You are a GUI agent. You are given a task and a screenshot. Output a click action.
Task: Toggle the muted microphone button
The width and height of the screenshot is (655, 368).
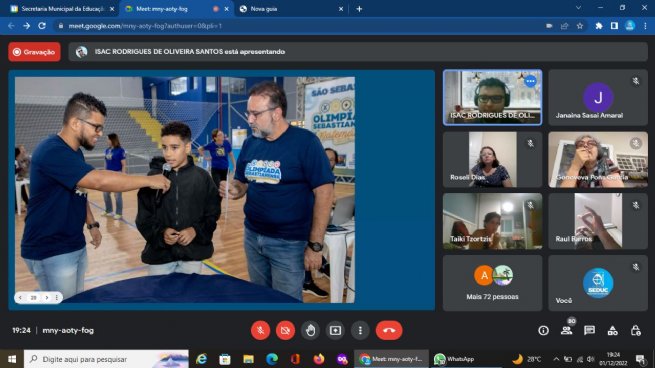click(x=260, y=330)
